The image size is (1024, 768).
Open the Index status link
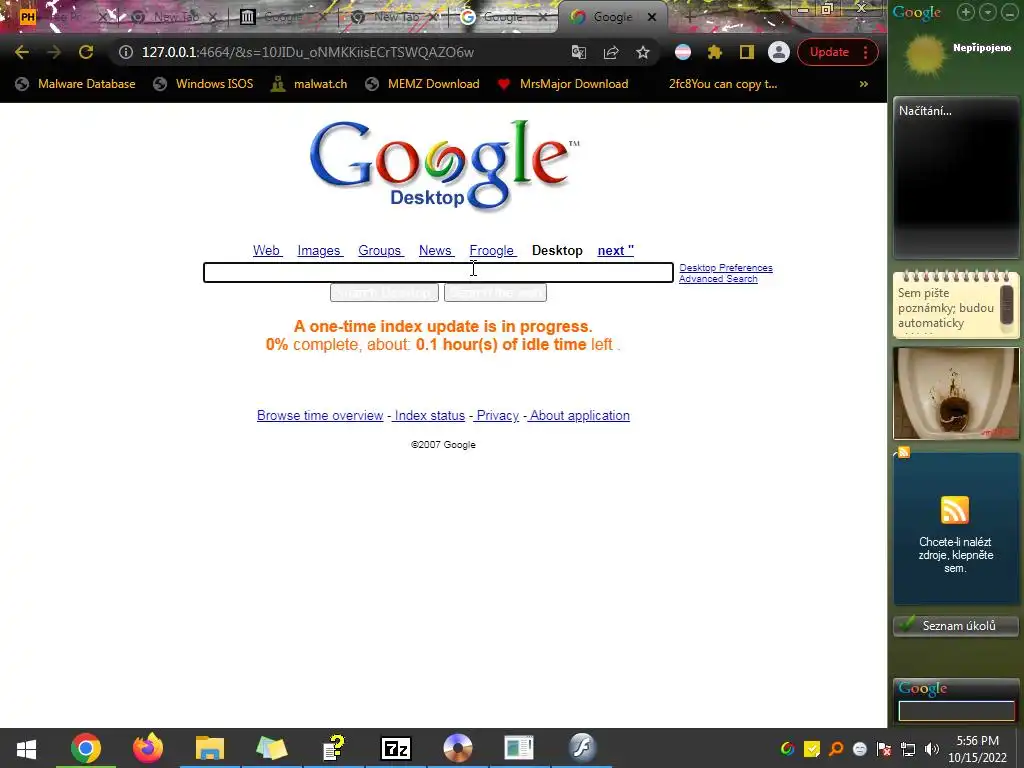tap(430, 415)
